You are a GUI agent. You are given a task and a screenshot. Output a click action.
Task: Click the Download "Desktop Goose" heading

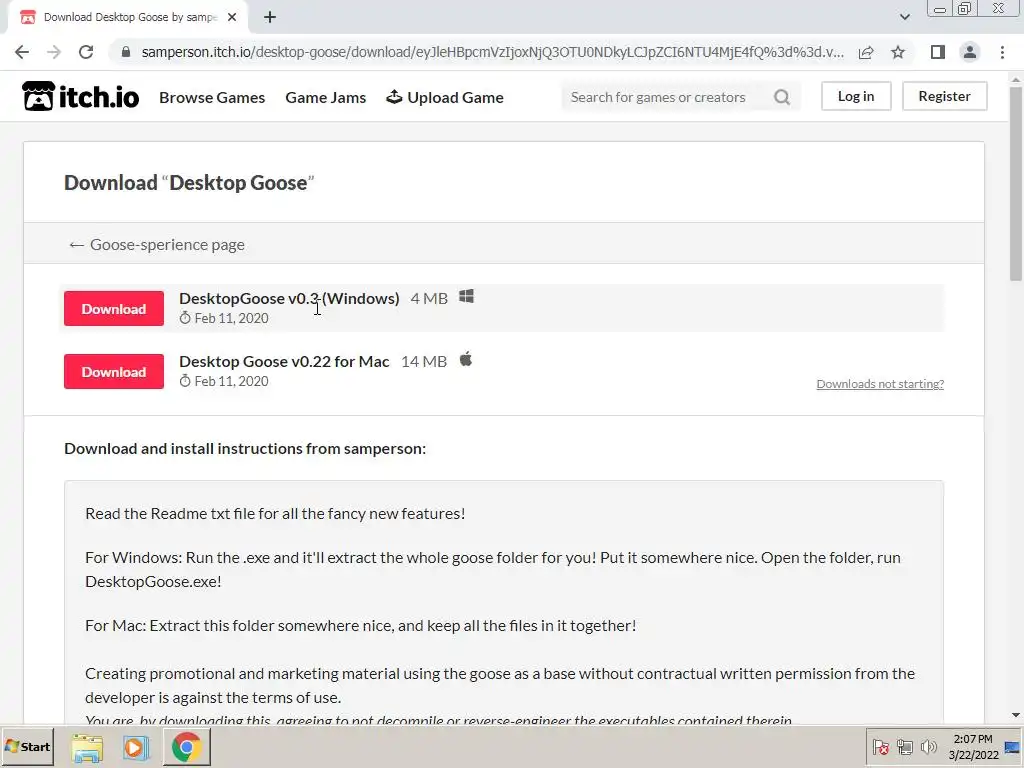[x=189, y=183]
